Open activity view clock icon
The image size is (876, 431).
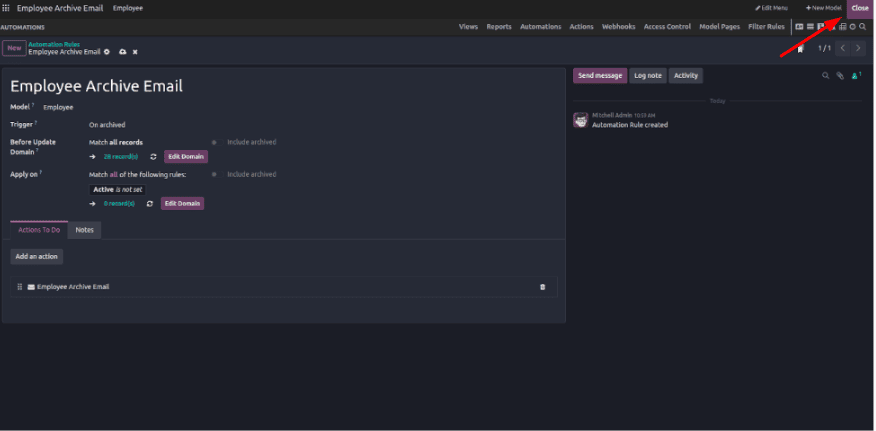[853, 26]
